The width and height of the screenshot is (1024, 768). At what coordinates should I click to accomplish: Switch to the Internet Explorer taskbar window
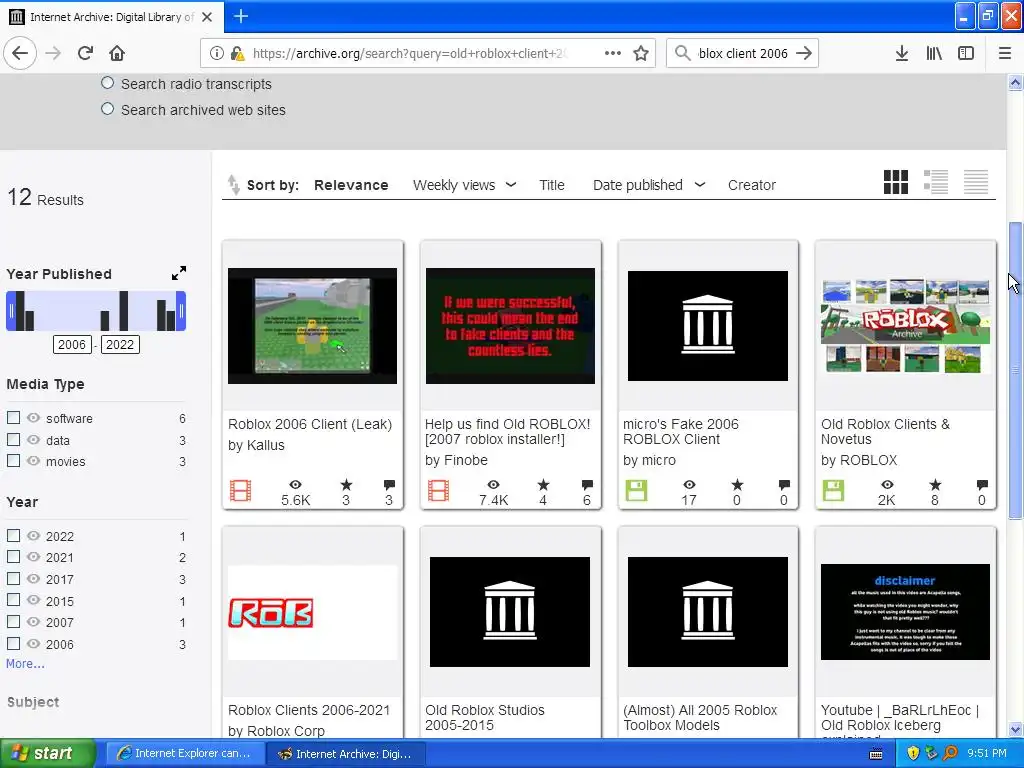coord(184,754)
